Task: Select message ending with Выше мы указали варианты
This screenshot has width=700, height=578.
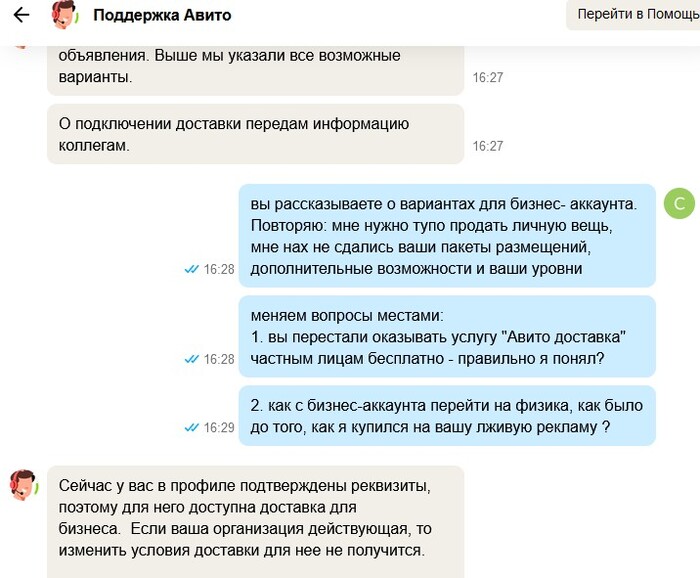Action: [x=255, y=71]
